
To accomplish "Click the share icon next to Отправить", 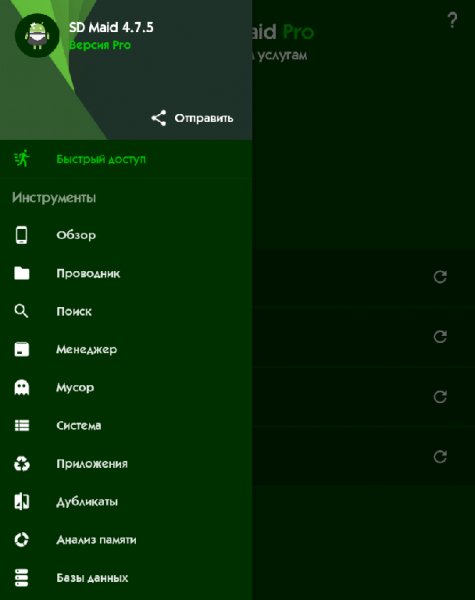I will [x=159, y=118].
